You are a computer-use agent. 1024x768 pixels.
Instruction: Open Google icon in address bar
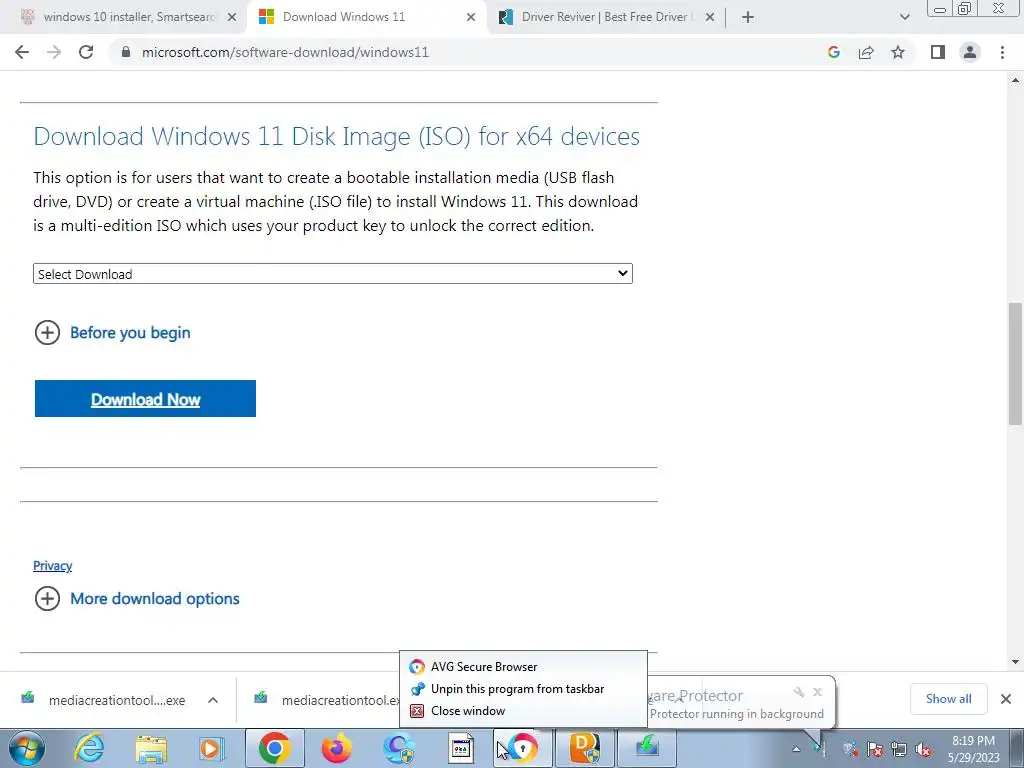click(833, 52)
